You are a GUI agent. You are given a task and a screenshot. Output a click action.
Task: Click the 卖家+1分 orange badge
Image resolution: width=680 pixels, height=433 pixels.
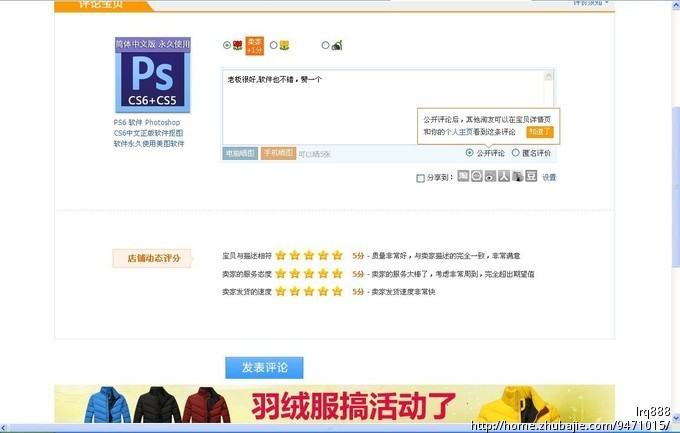point(255,46)
